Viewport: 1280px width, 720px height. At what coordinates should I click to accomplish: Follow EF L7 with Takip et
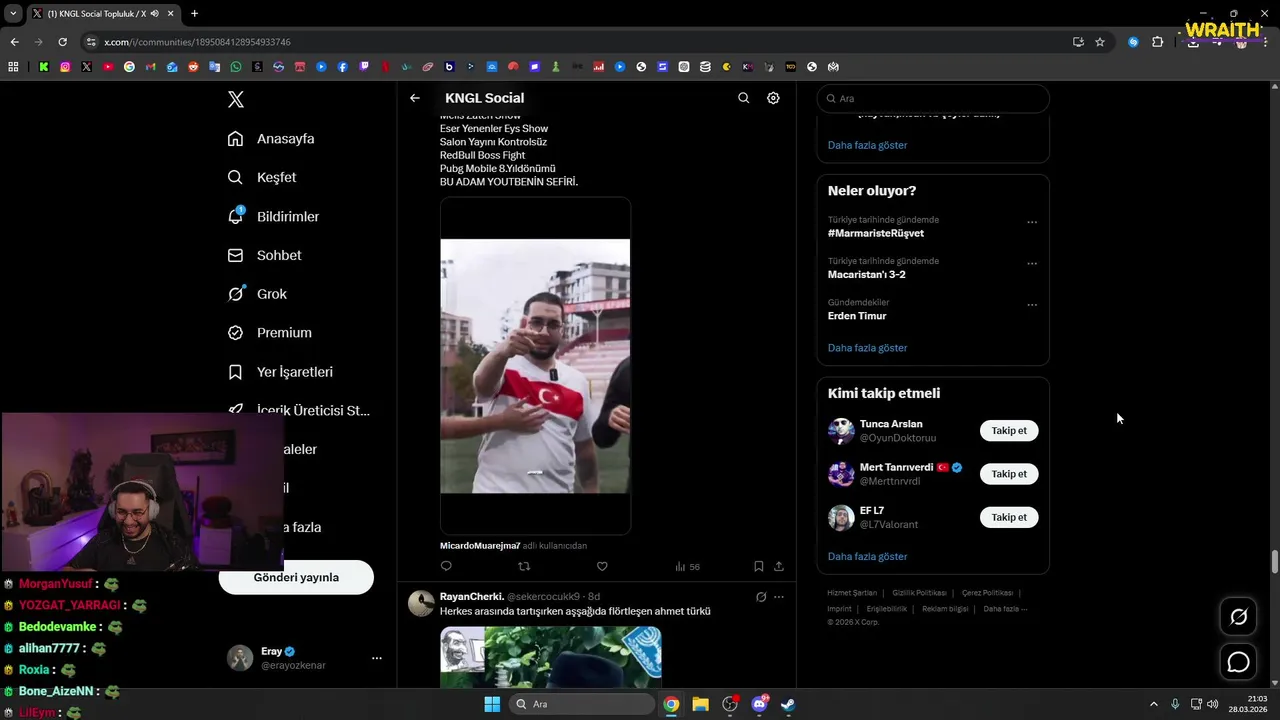click(x=1009, y=517)
